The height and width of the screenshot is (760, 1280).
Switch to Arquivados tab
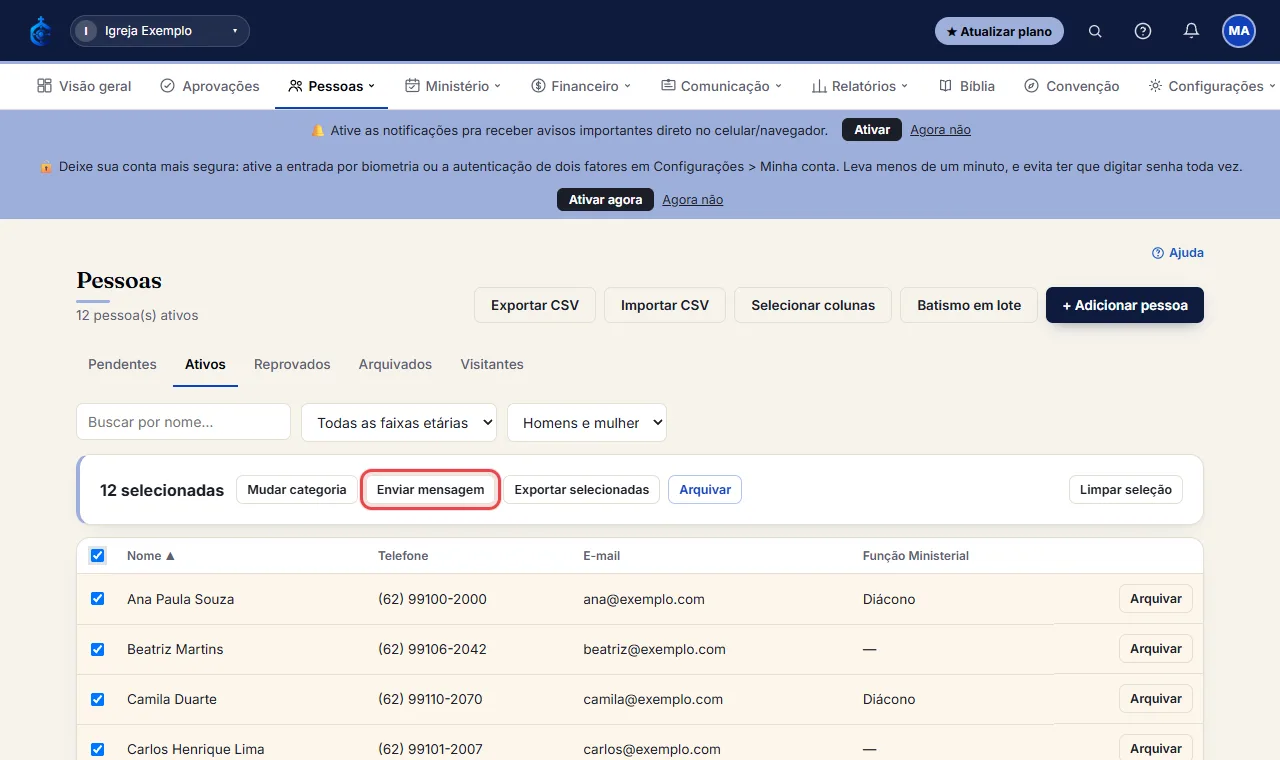tap(395, 364)
